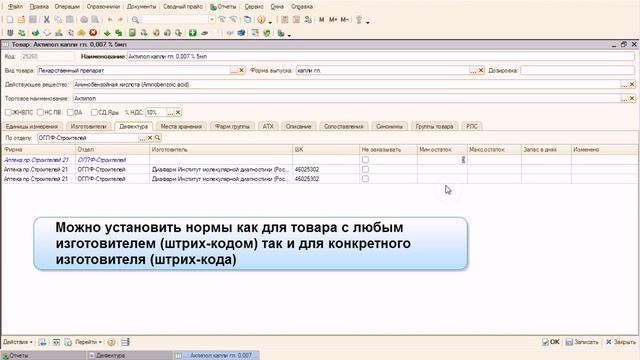Toggle the НС ПВ checkbox
Image resolution: width=640 pixels, height=360 pixels.
pyautogui.click(x=40, y=112)
